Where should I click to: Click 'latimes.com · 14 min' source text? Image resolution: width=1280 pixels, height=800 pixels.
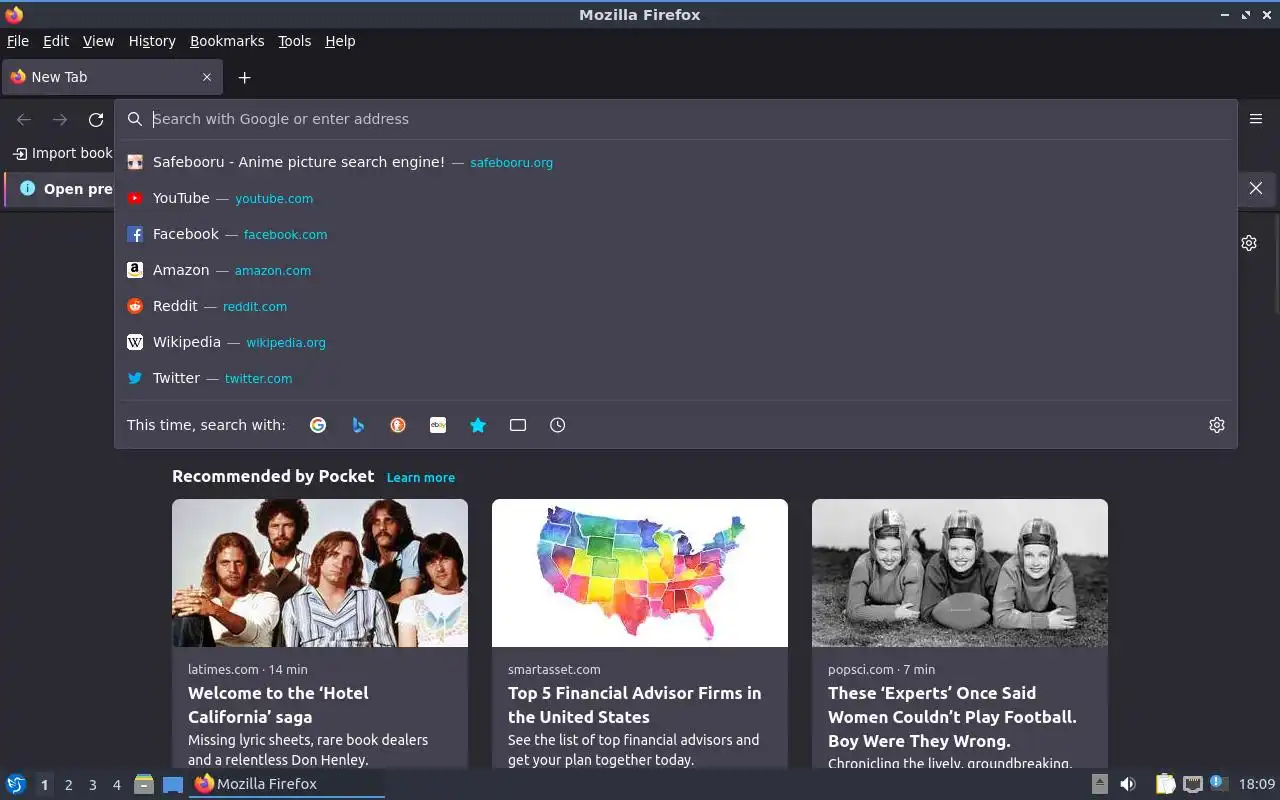coord(248,670)
